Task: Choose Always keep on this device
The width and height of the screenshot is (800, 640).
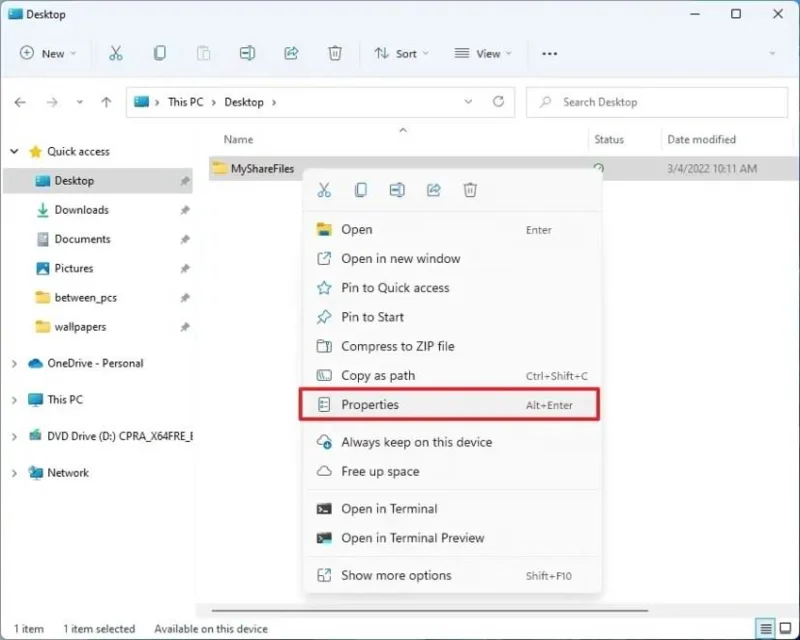Action: 452,442
